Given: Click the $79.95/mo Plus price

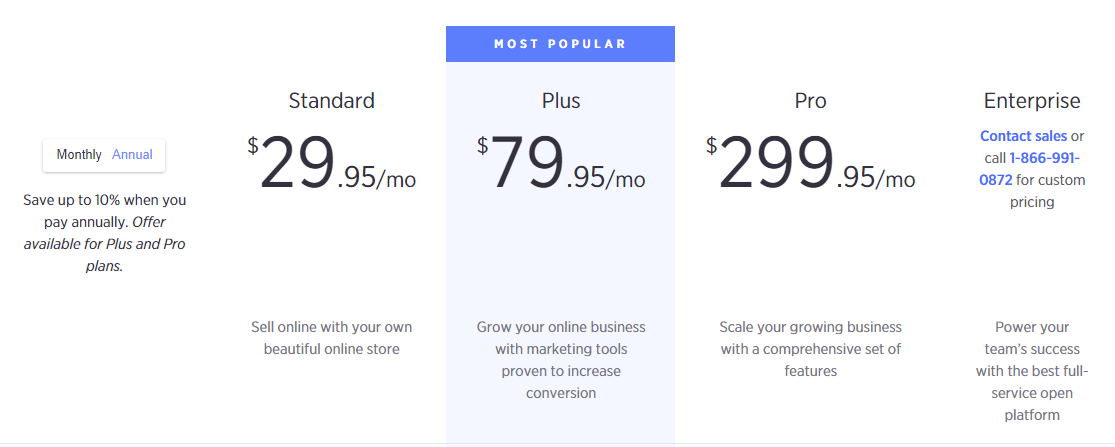Looking at the screenshot, I should (561, 163).
